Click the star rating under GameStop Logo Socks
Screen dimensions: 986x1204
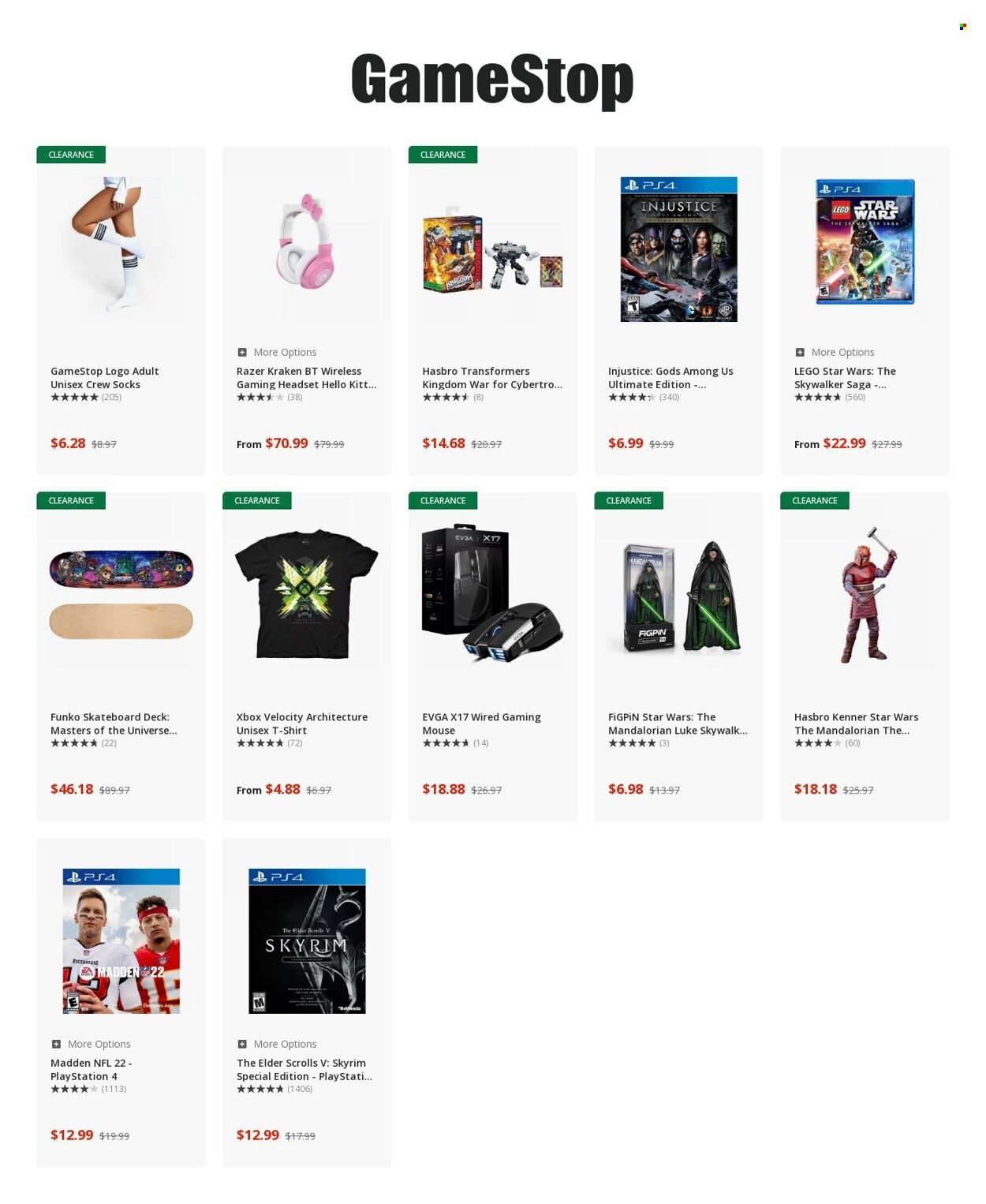click(x=74, y=397)
